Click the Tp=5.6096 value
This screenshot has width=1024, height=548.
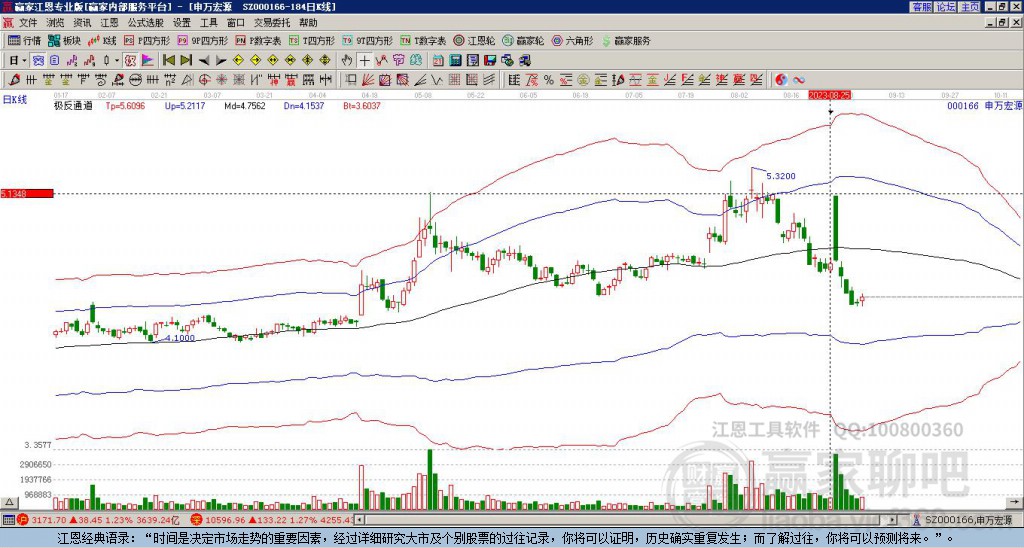point(125,105)
